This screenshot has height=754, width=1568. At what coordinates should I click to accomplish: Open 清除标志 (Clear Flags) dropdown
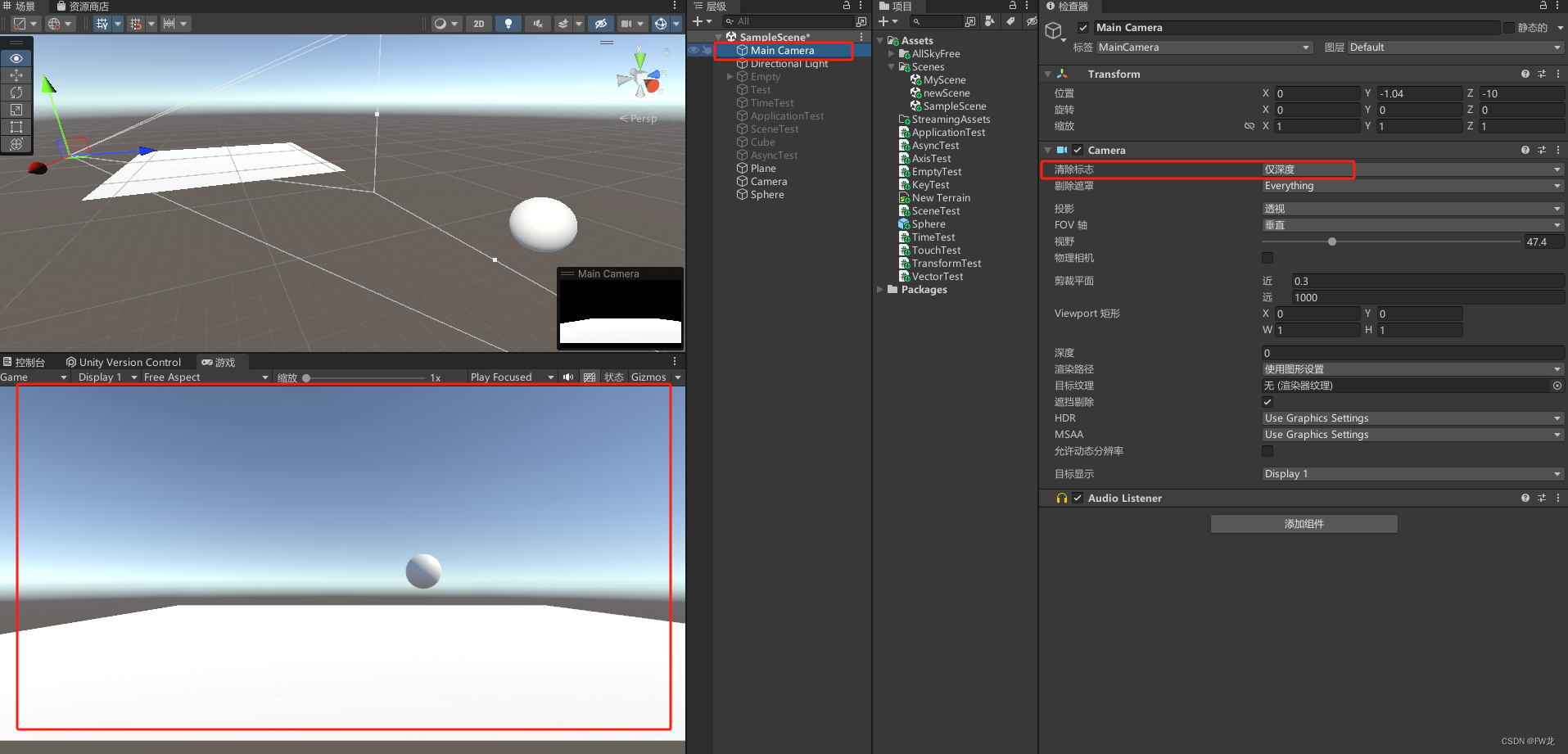point(1412,169)
